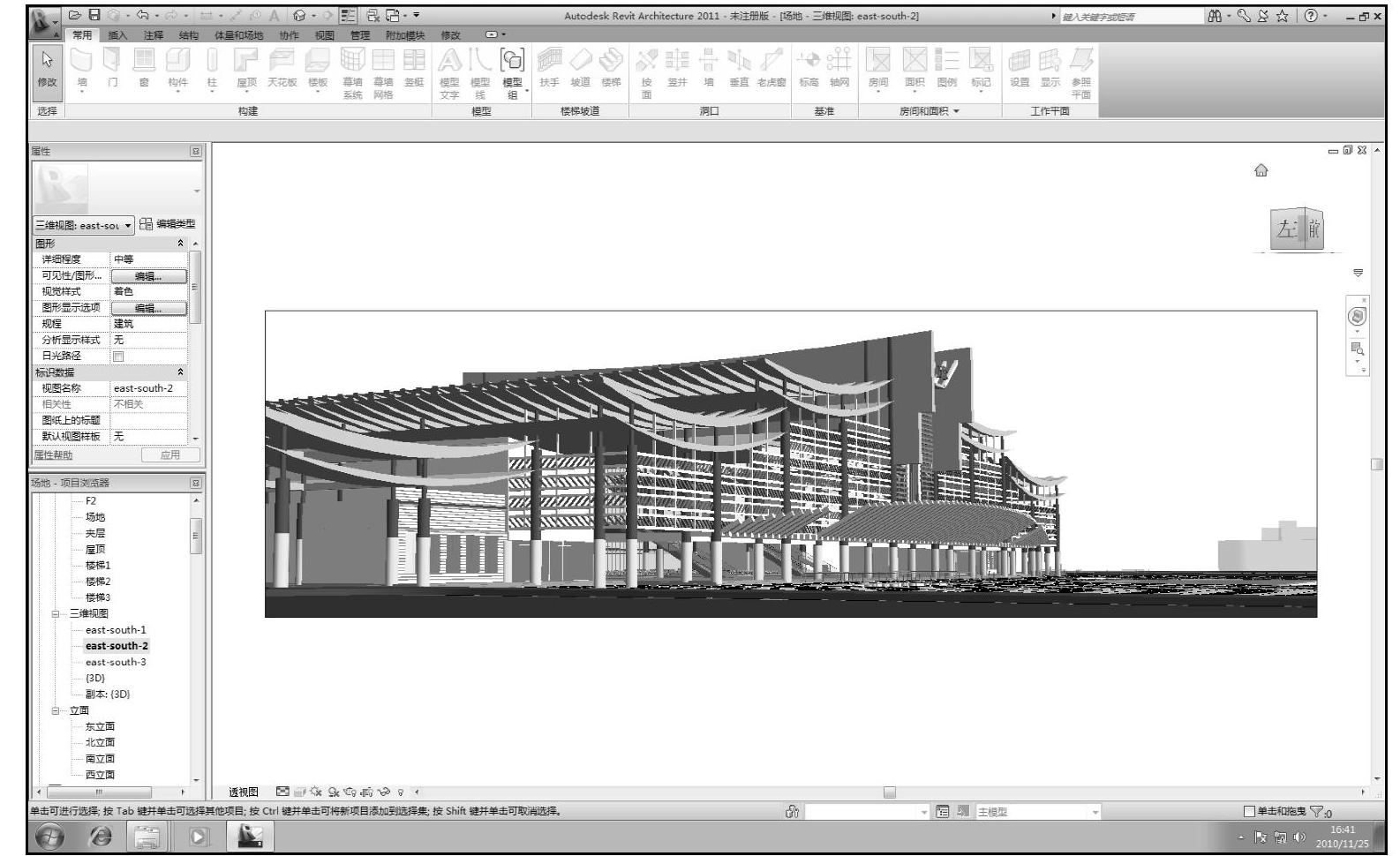This screenshot has height=856, width=1400.
Task: Open the 三维视图: east-south type selector dropdown
Action: pyautogui.click(x=84, y=225)
